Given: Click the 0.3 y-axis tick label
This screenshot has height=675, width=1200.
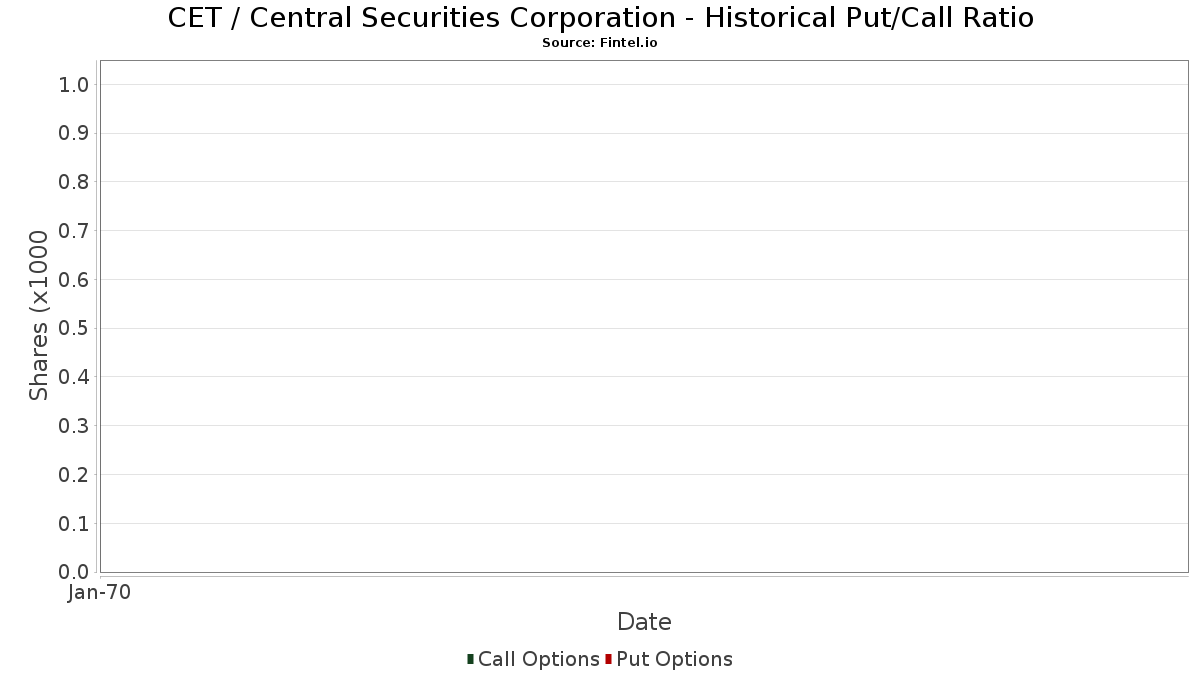Looking at the screenshot, I should click(x=74, y=426).
